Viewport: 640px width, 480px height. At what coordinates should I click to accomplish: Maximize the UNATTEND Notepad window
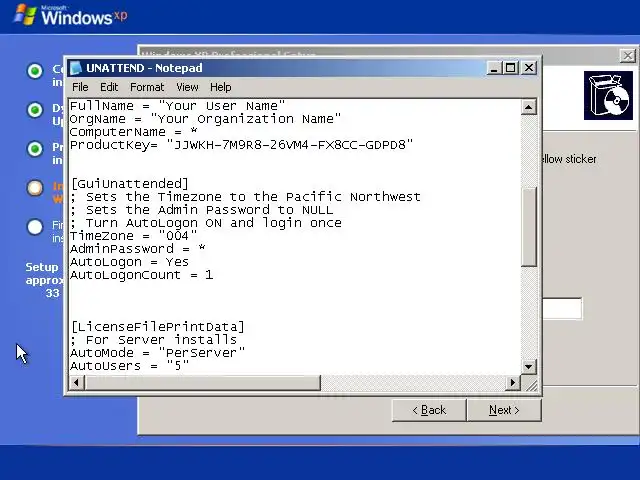pos(511,68)
